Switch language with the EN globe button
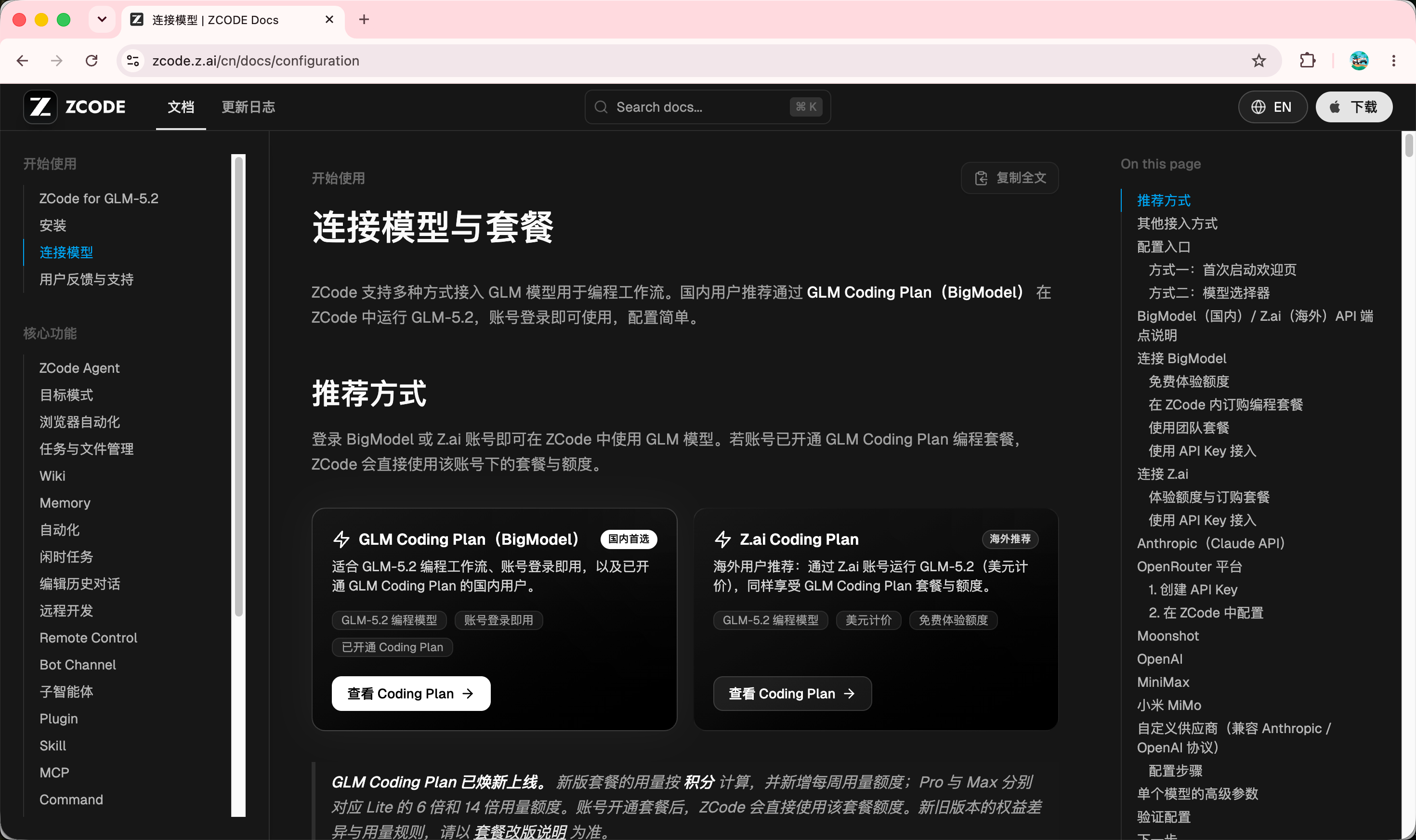 (x=1272, y=107)
